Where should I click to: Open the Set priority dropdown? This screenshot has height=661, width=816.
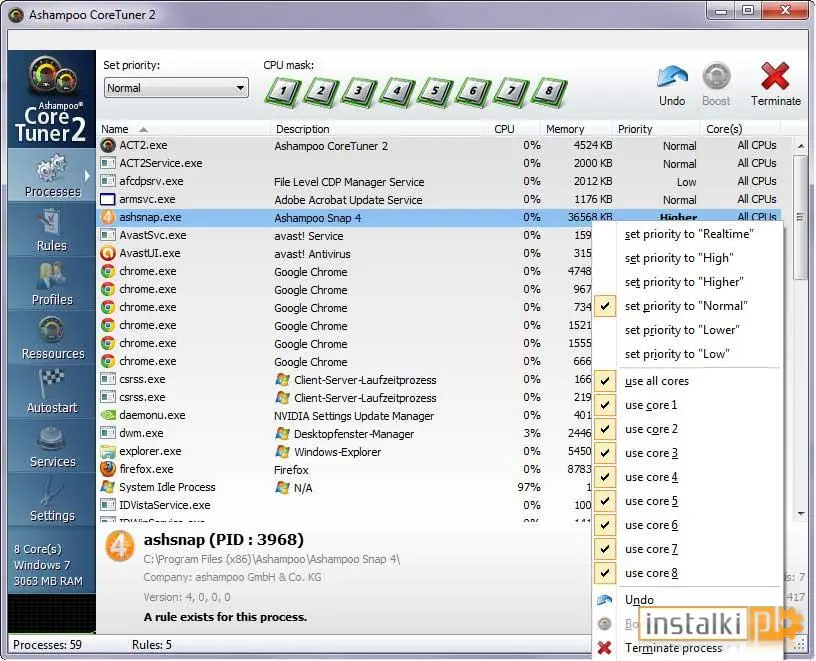[x=176, y=88]
